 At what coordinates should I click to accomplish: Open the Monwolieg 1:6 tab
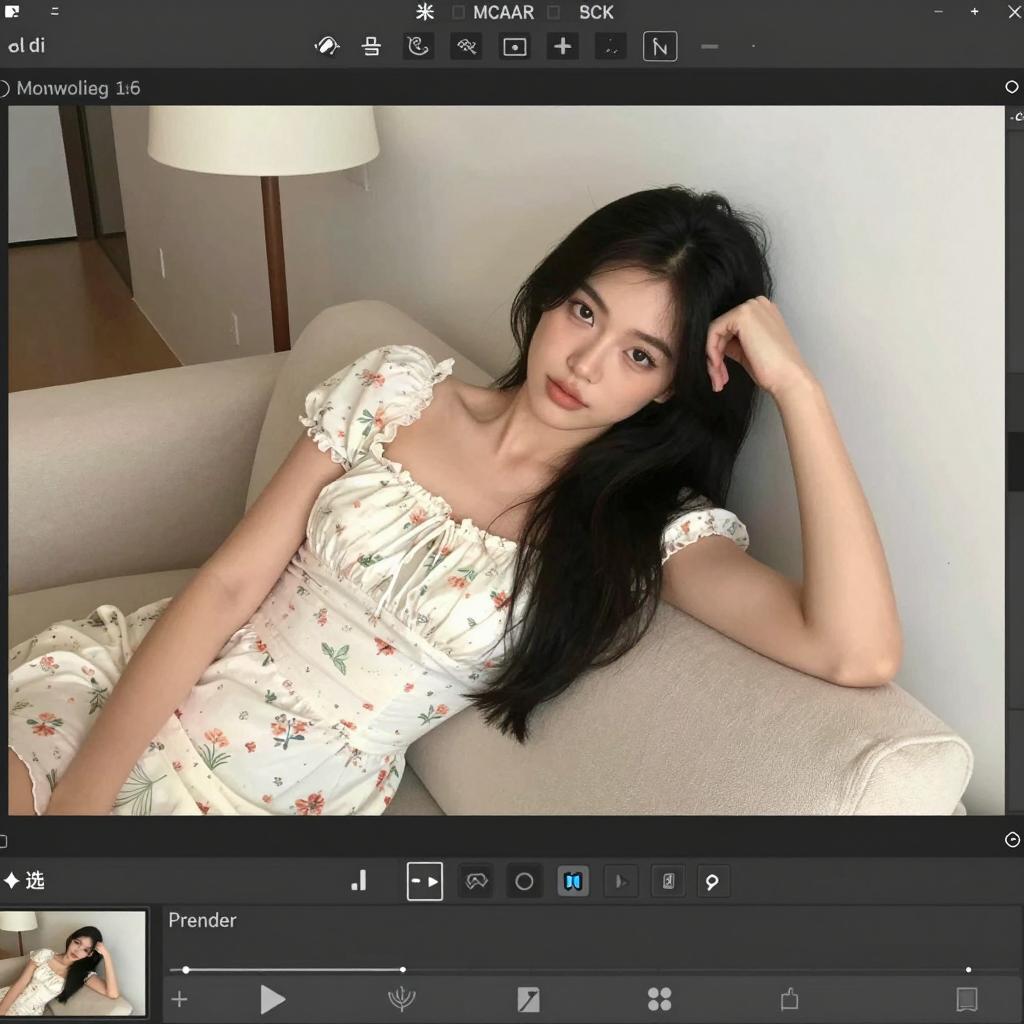pos(78,88)
